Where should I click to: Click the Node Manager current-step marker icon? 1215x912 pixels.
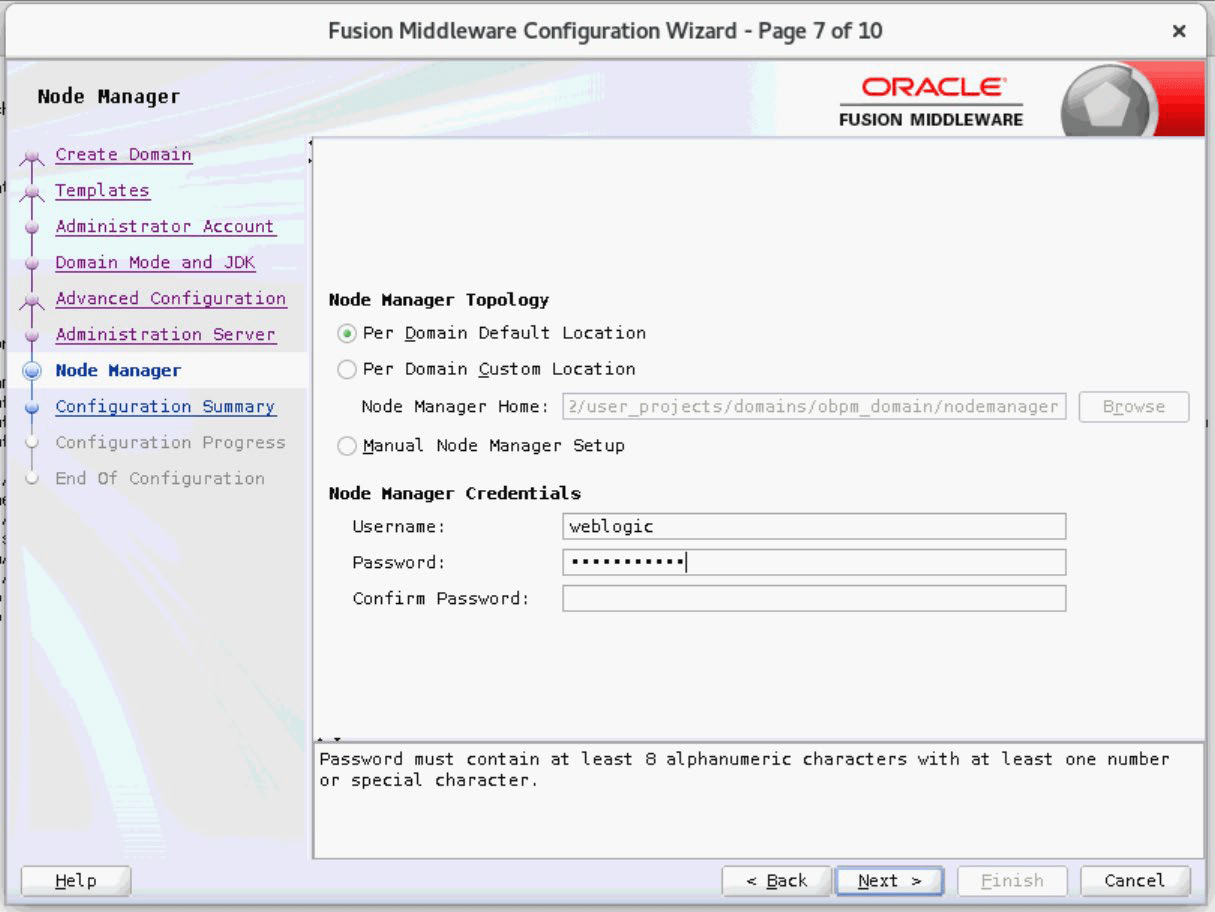pyautogui.click(x=32, y=371)
